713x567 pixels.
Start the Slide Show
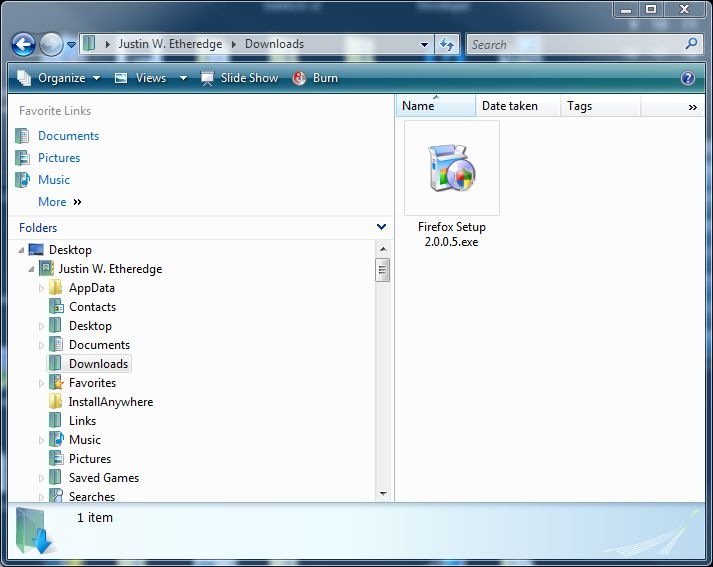[240, 78]
